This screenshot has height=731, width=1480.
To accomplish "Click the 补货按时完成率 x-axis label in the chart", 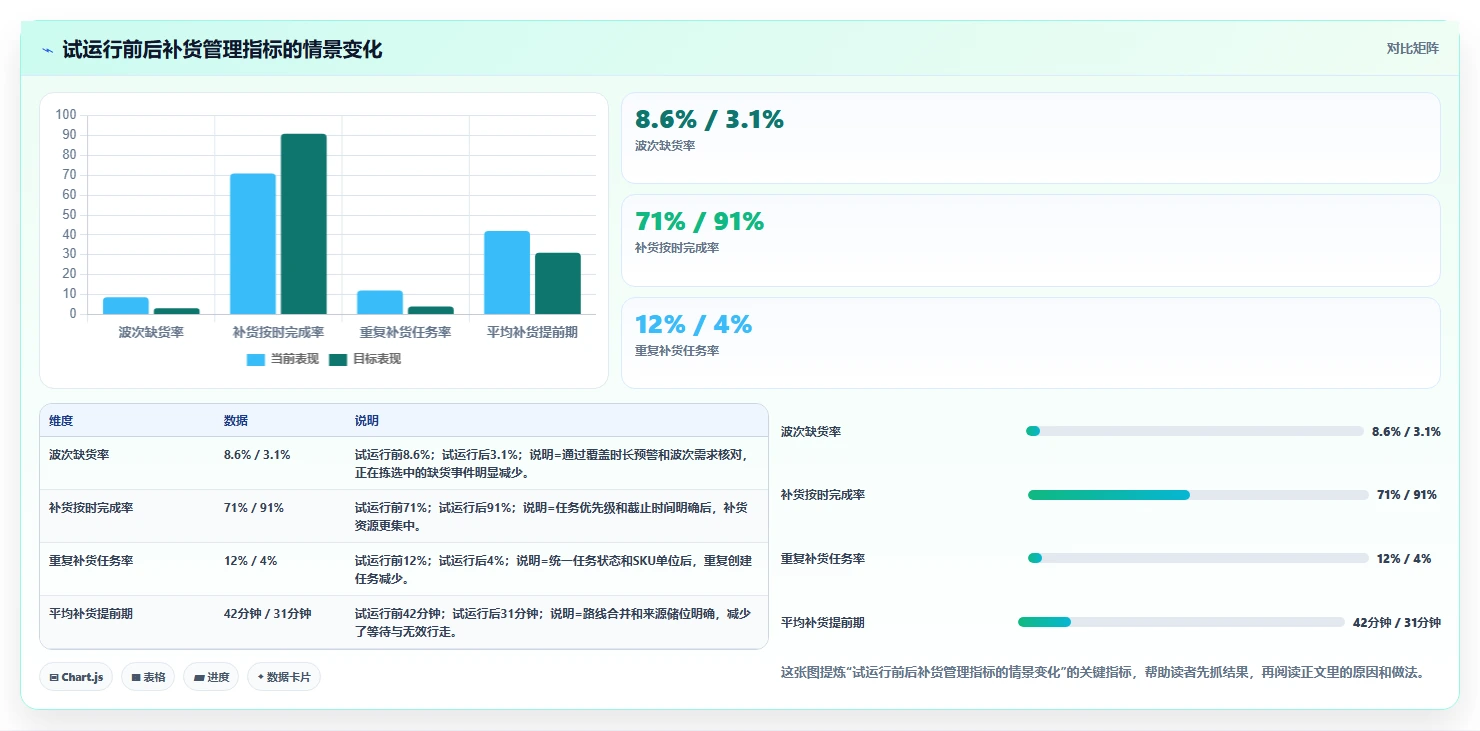I will pos(278,332).
